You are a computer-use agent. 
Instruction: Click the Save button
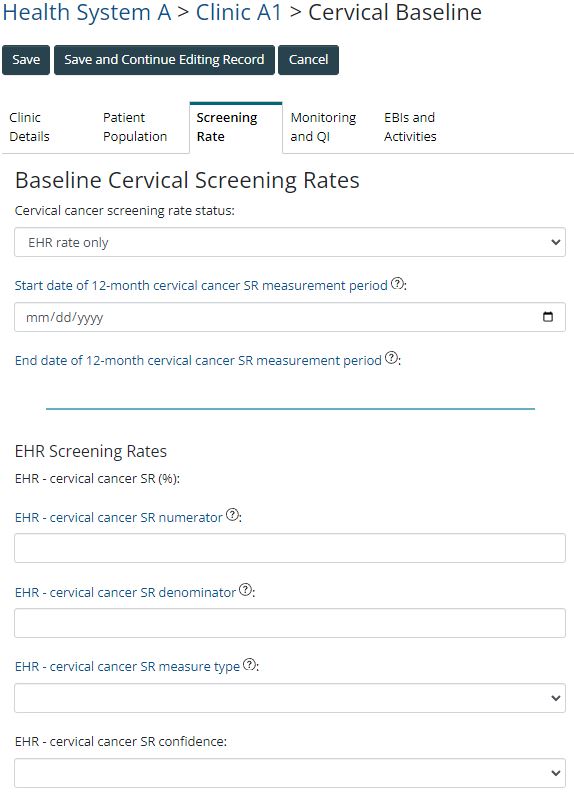[26, 60]
